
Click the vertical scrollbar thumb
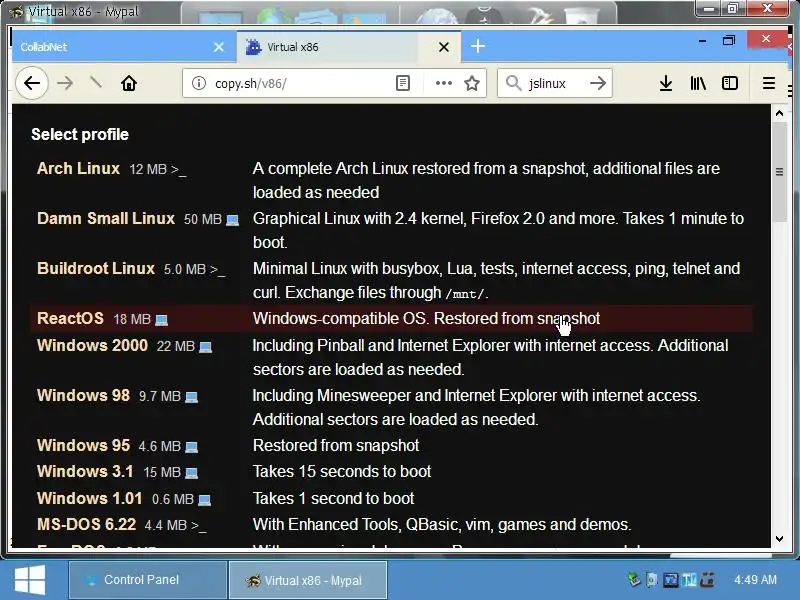779,172
